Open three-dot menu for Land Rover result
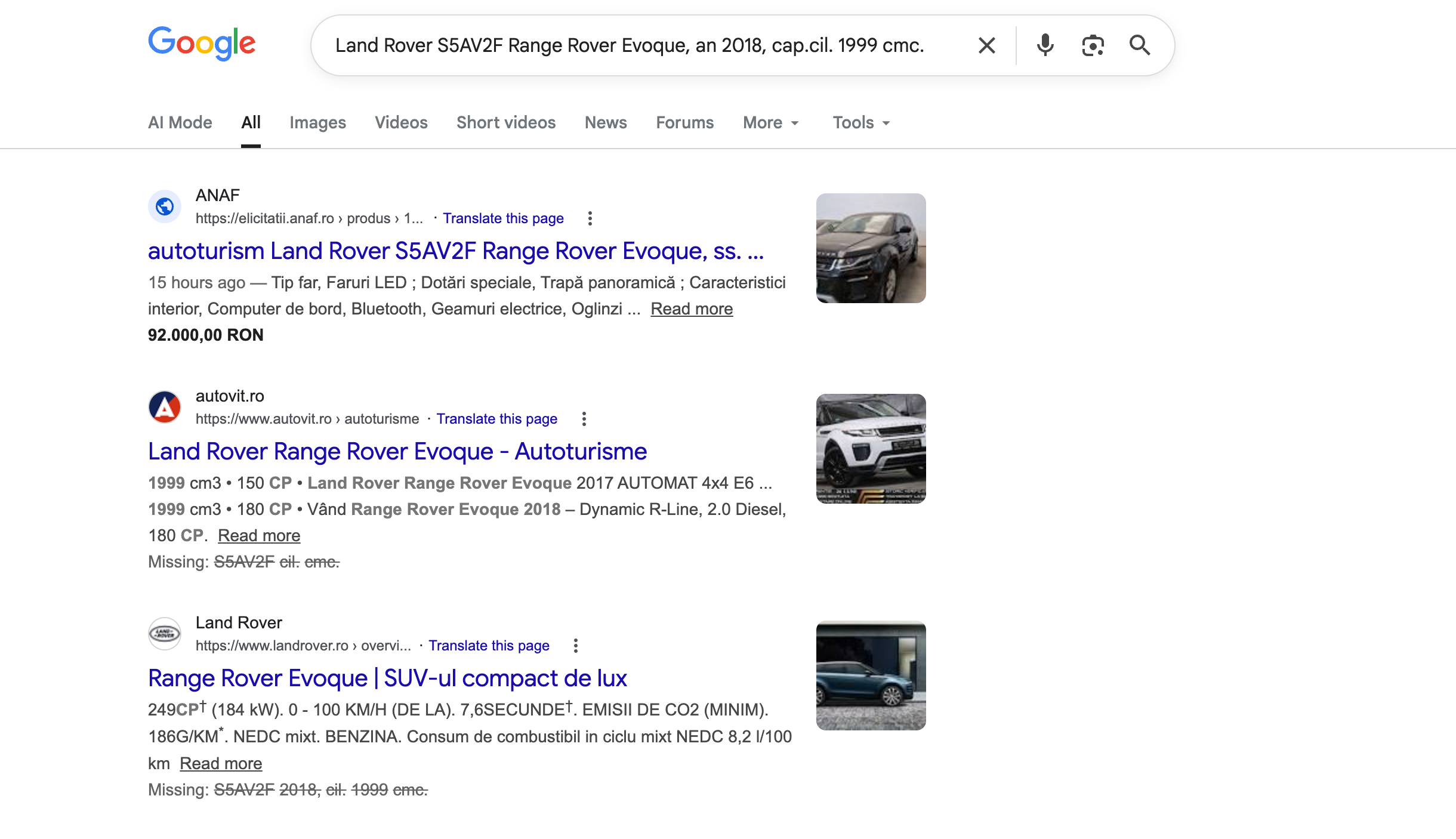 click(575, 646)
